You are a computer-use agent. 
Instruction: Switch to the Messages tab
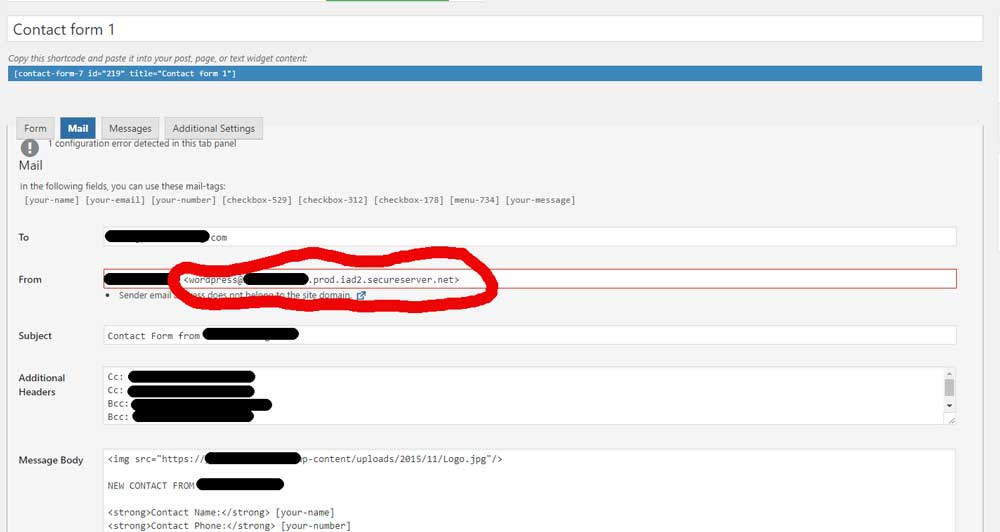coord(130,128)
